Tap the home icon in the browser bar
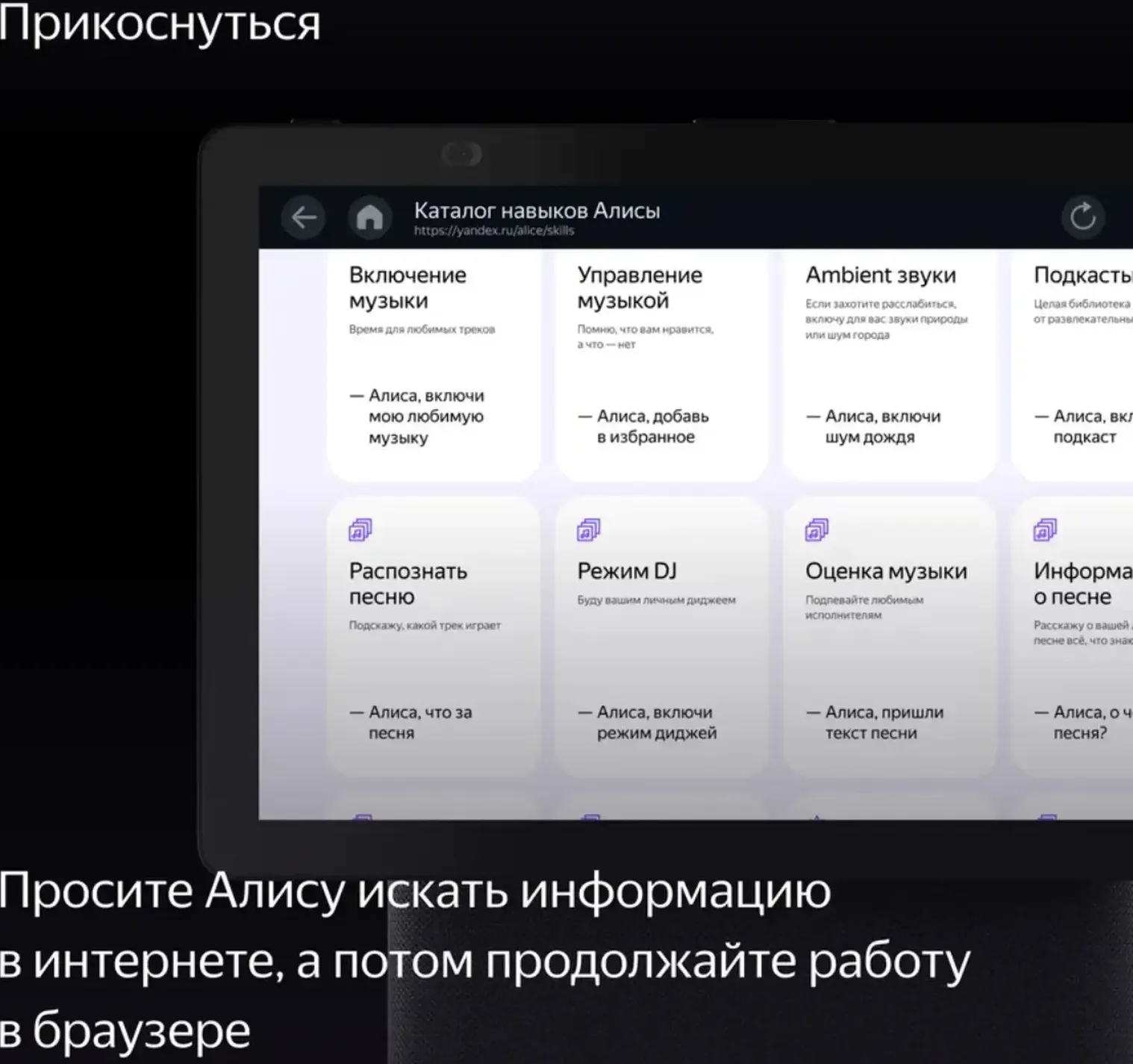Screen dimensions: 1133x1064 point(369,218)
